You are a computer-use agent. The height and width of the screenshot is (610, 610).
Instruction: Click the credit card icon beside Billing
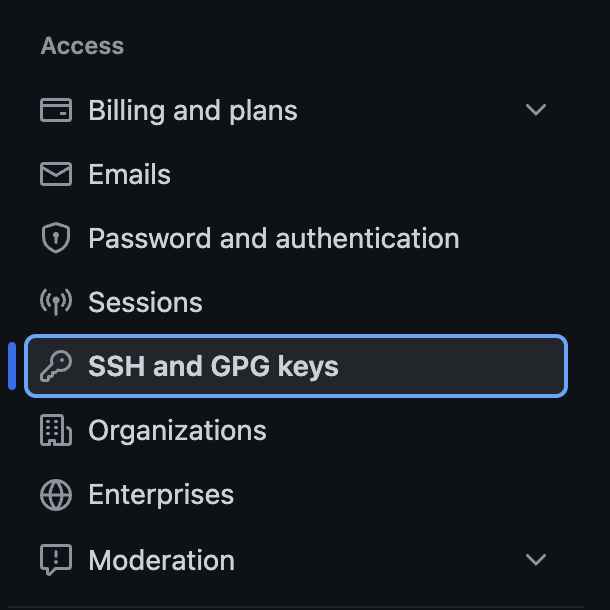tap(56, 110)
